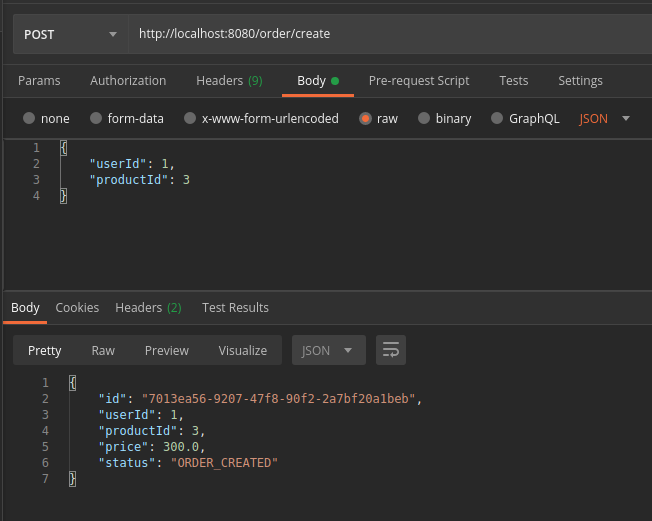Screen dimensions: 652x521
Task: Choose x-www-form-urlencoded body type
Action: tap(190, 118)
